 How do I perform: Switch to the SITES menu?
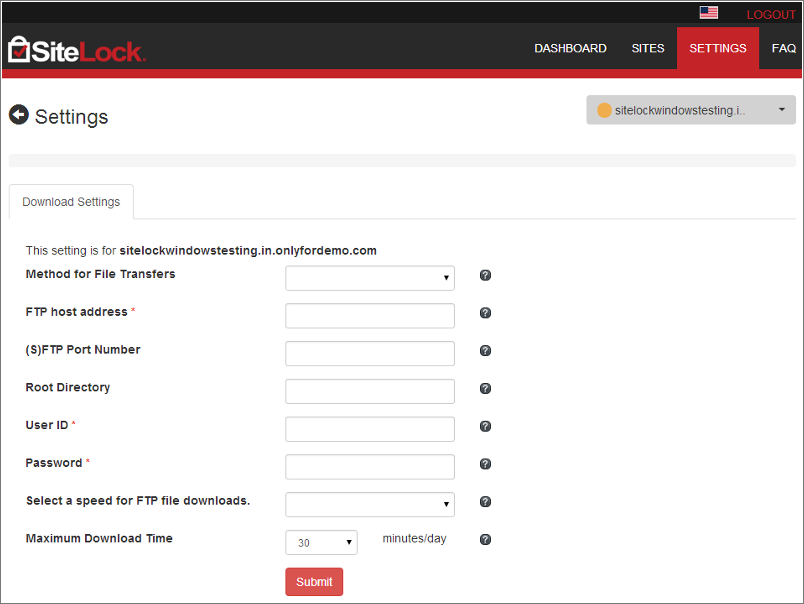point(648,48)
